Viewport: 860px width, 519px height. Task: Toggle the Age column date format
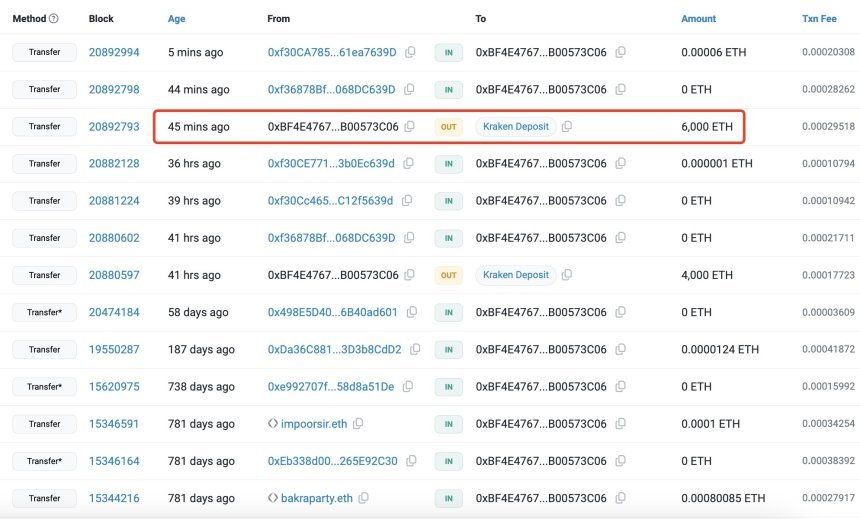177,19
